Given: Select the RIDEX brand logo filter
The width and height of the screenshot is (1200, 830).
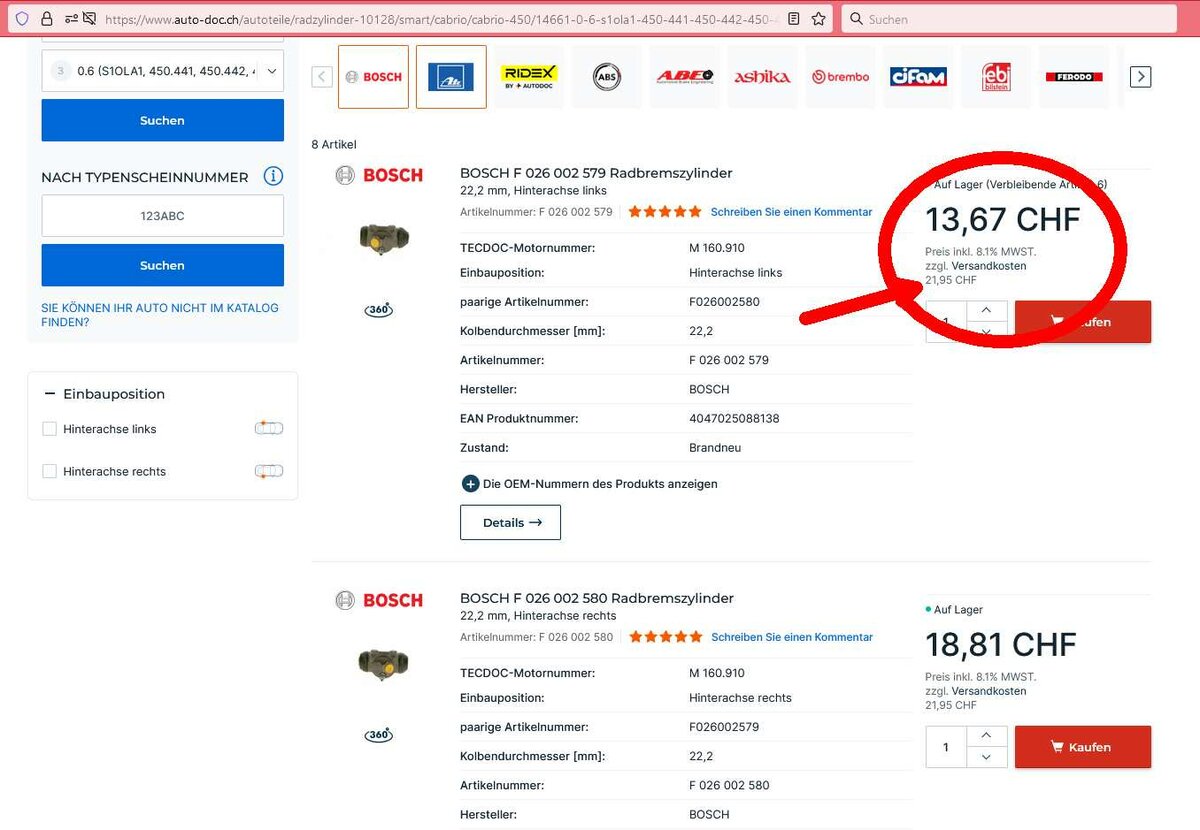Looking at the screenshot, I should (x=529, y=77).
